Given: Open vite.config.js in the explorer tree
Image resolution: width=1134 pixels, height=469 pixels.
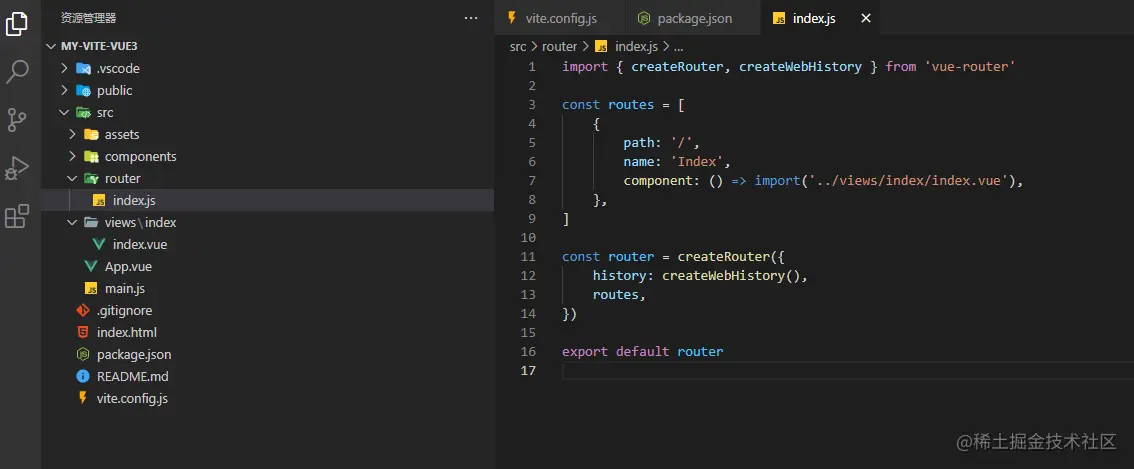Looking at the screenshot, I should pos(268,398).
